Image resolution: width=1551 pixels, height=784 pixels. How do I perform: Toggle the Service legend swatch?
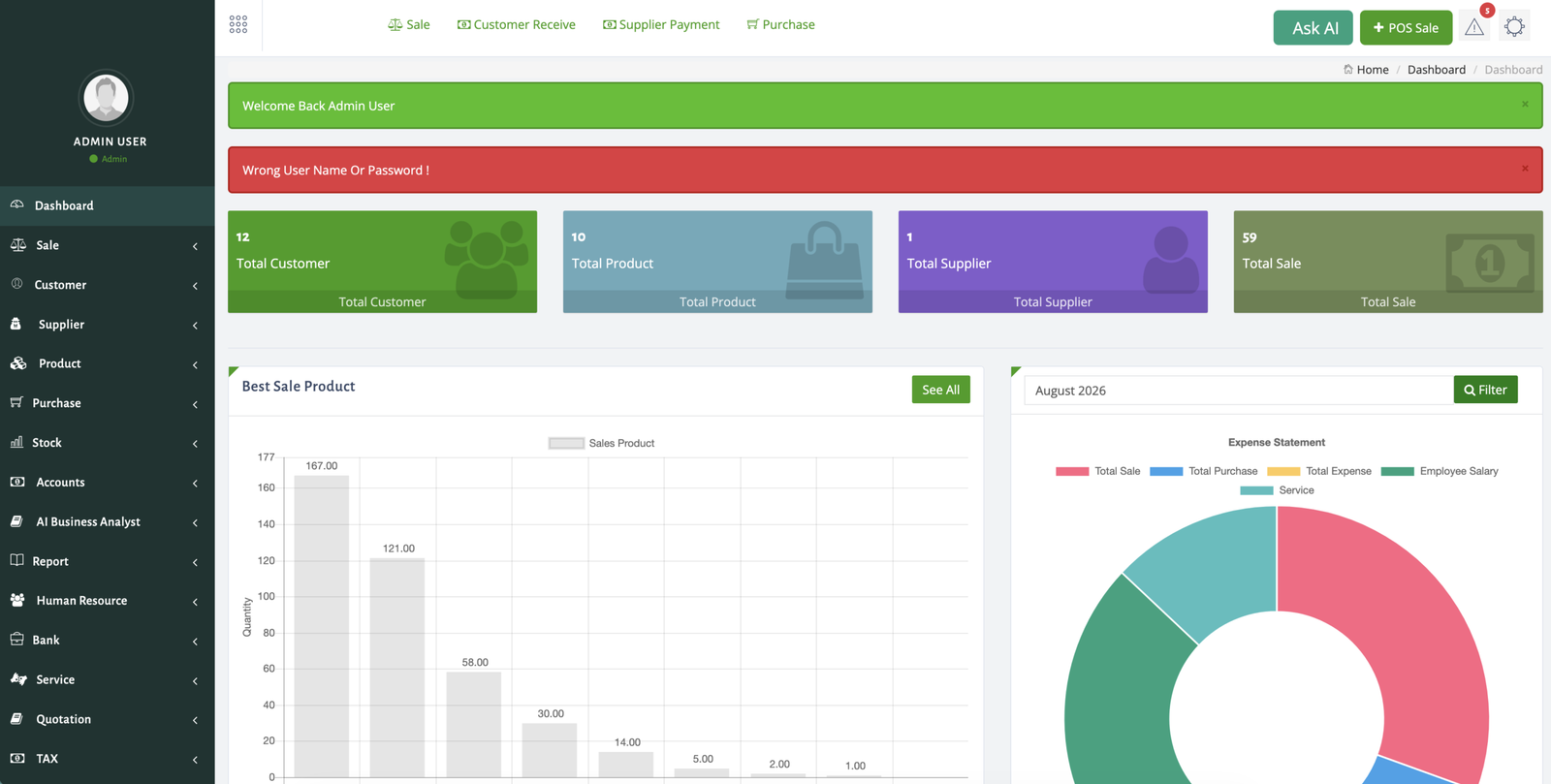pos(1256,490)
